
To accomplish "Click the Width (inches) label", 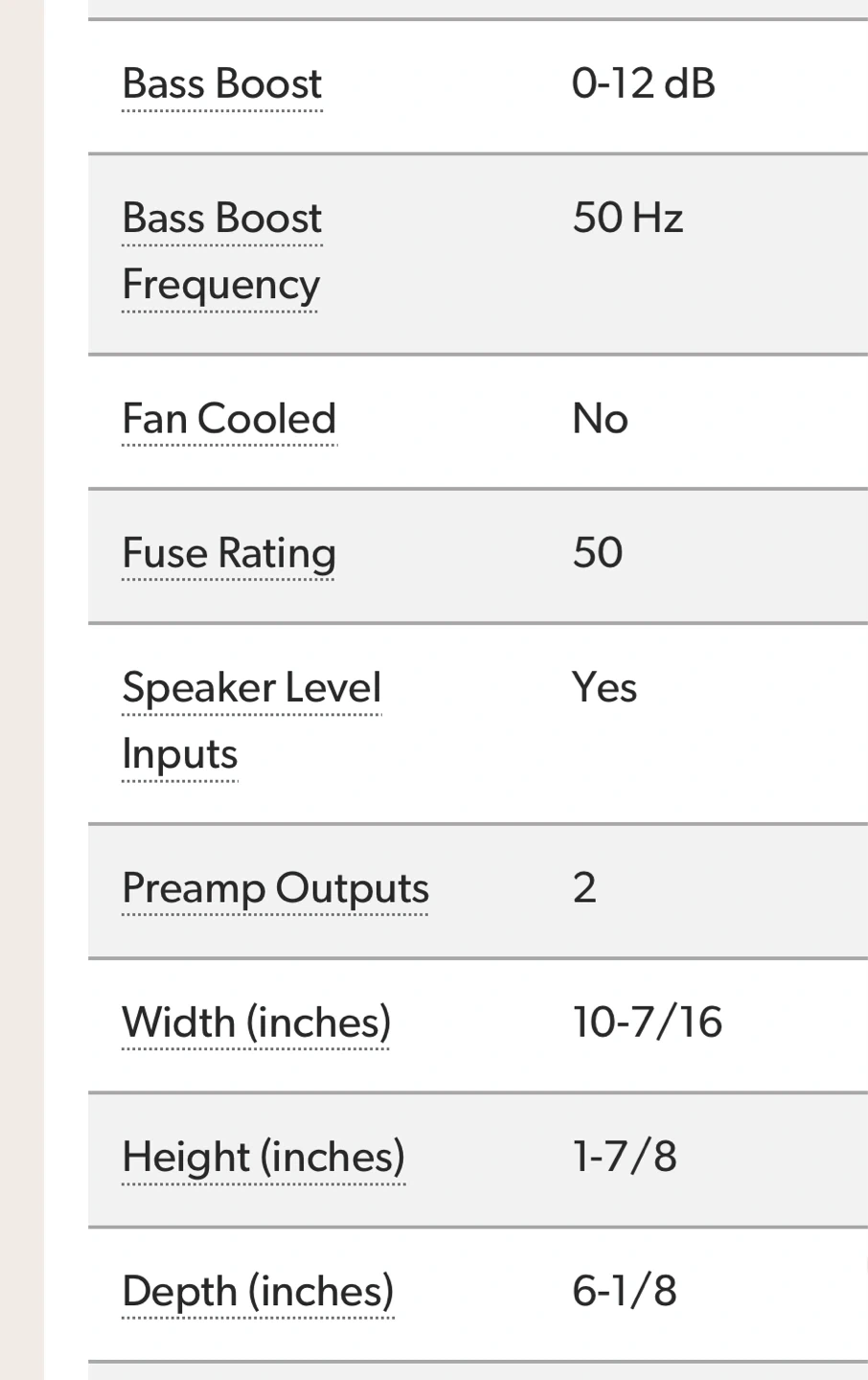I will point(256,1023).
